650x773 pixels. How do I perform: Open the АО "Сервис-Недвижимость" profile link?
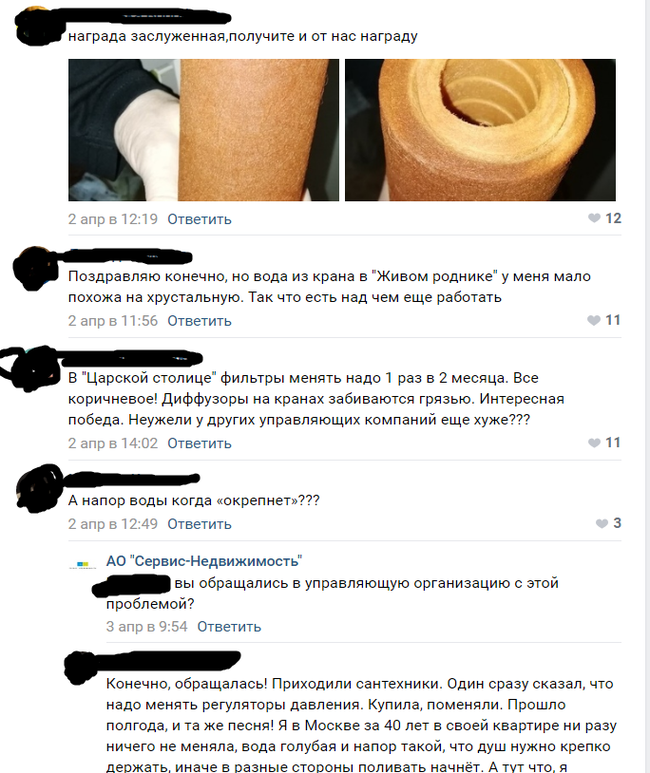(204, 561)
